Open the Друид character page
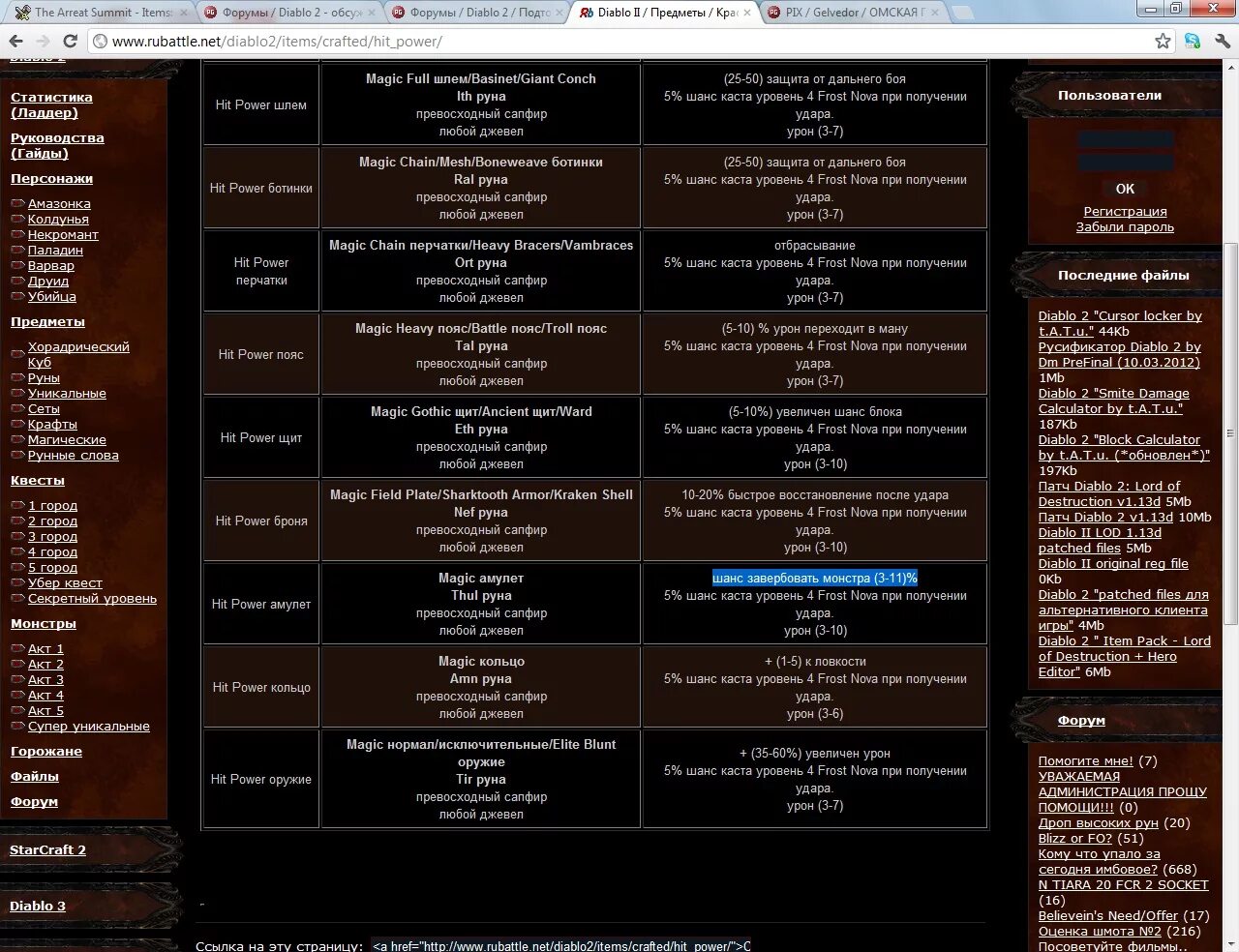Image resolution: width=1239 pixels, height=952 pixels. (x=48, y=282)
